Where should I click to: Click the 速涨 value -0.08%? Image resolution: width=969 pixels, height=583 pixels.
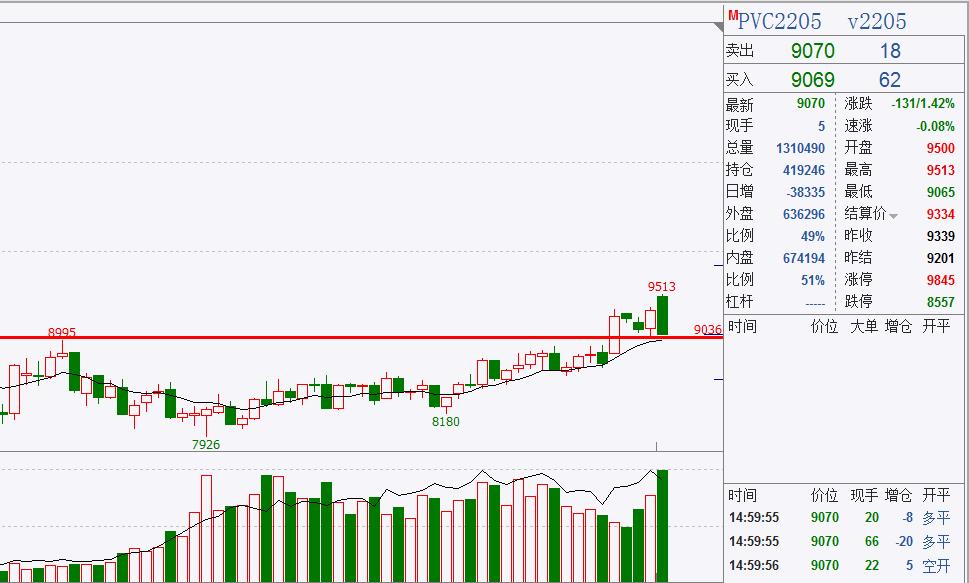pos(935,126)
